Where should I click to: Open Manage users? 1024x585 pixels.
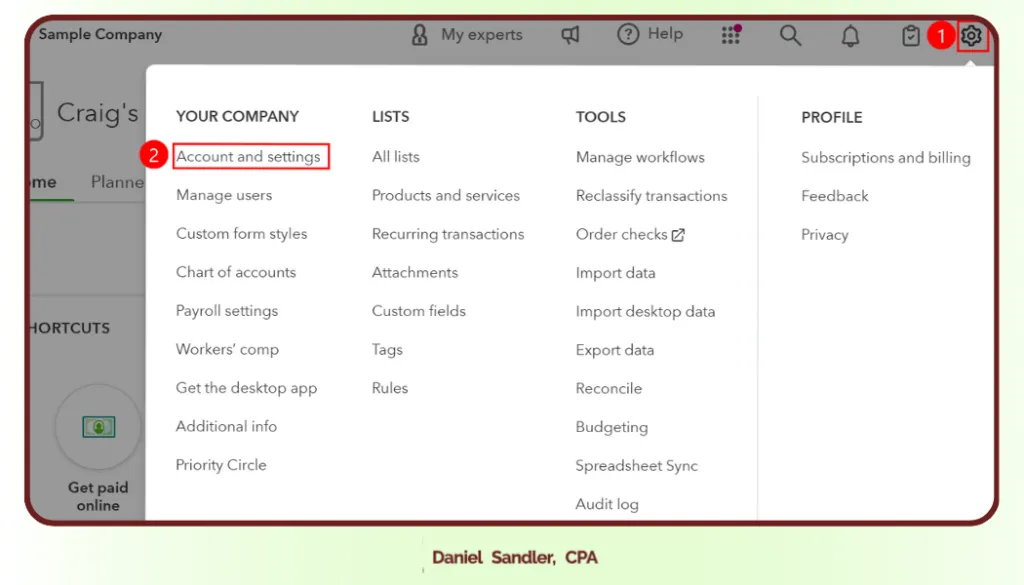click(x=224, y=195)
